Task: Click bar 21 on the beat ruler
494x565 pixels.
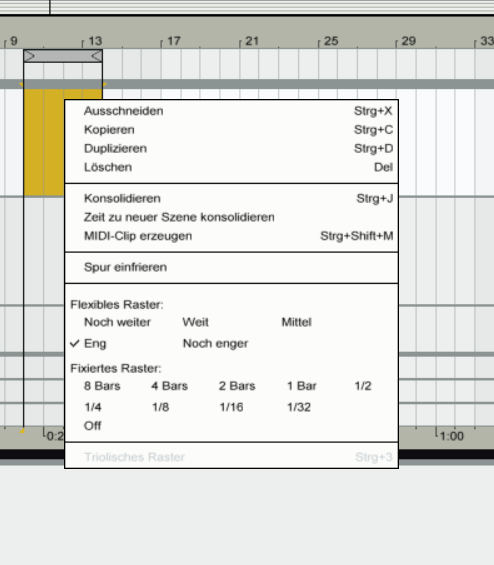Action: tap(252, 41)
